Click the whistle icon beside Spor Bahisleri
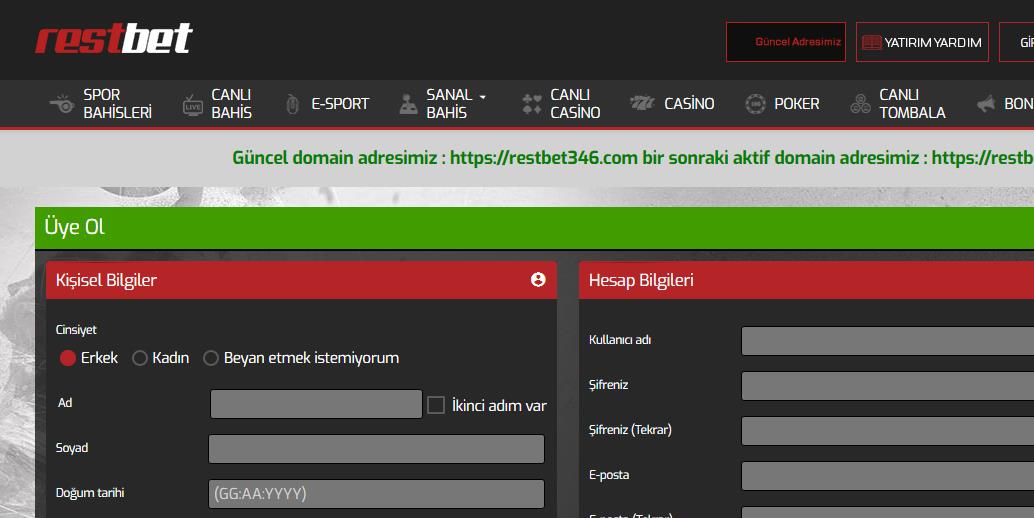The width and height of the screenshot is (1034, 518). point(62,103)
